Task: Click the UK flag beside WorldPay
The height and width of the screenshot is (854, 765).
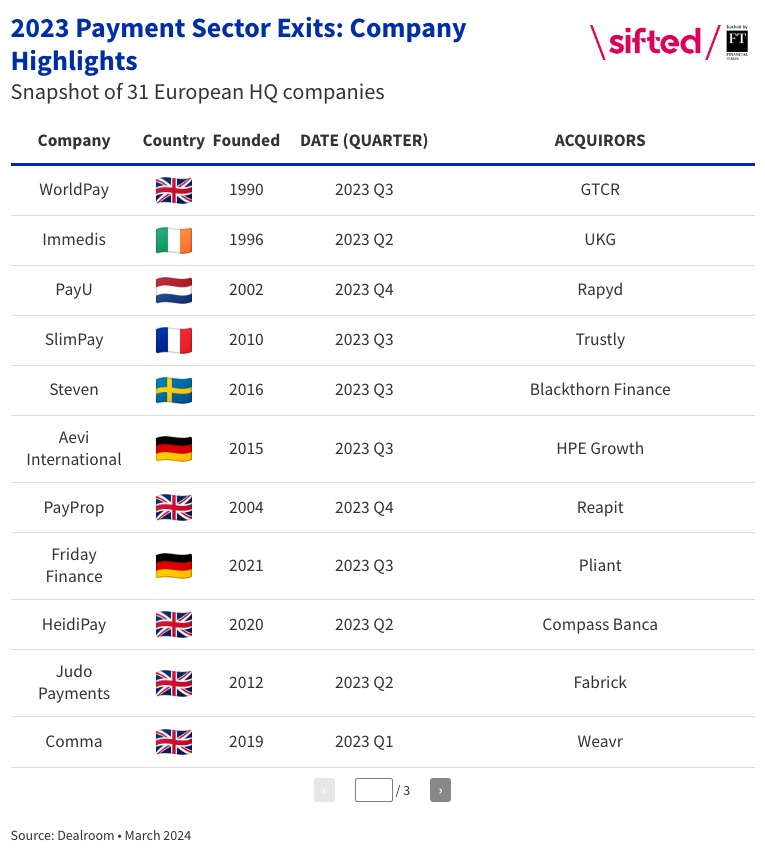Action: pos(173,189)
